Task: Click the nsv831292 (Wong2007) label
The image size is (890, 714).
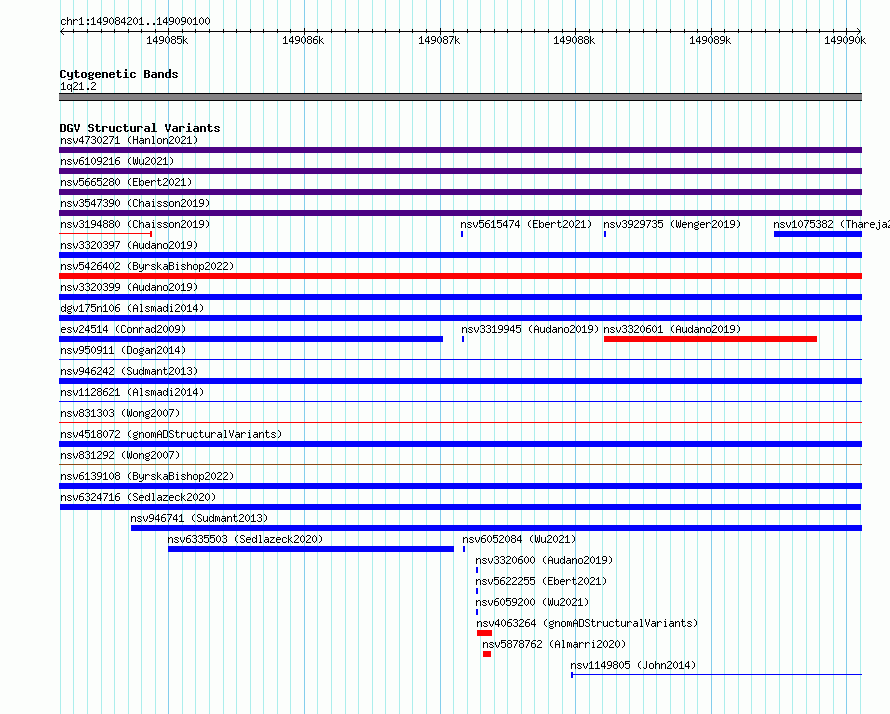Action: [x=120, y=455]
